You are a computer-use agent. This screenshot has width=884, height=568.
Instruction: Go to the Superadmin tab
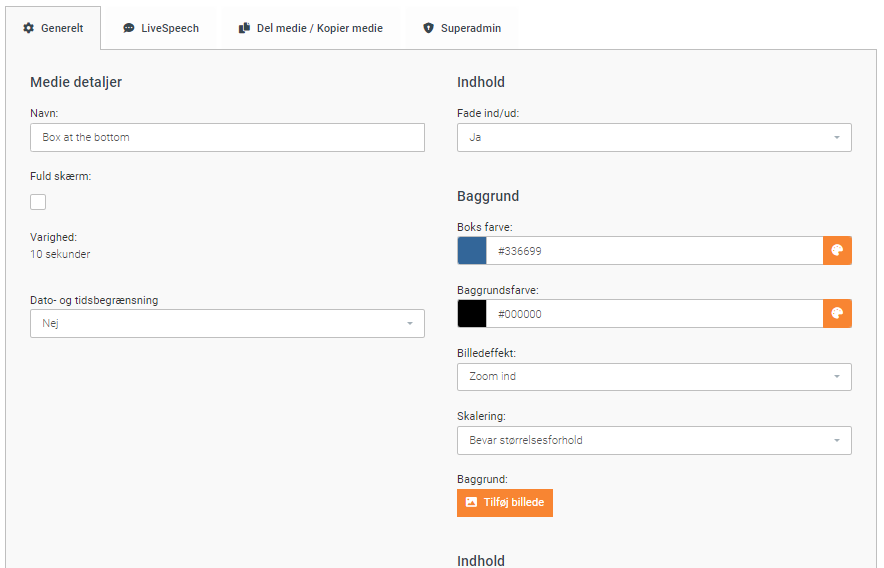pyautogui.click(x=460, y=28)
